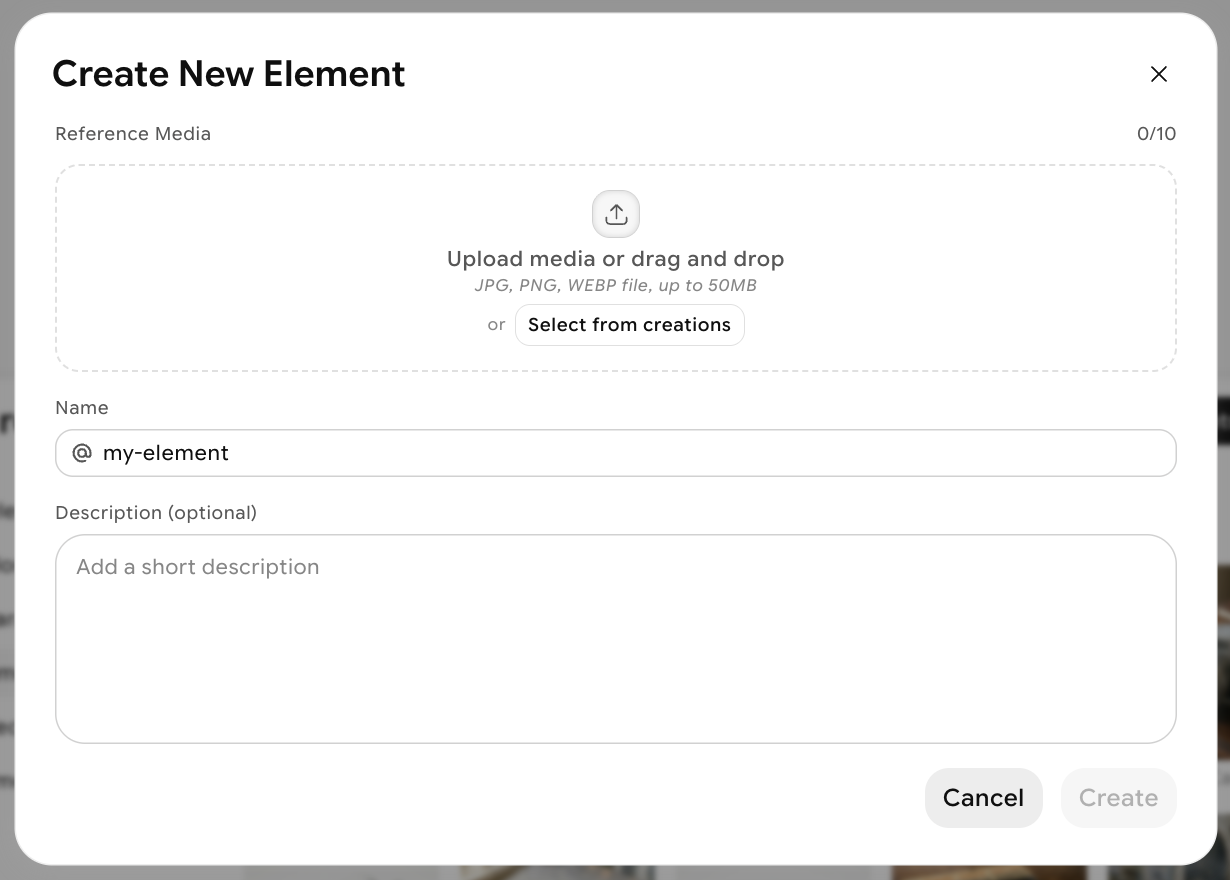Click the 0/10 reference media counter
This screenshot has height=880, width=1230.
point(1156,134)
